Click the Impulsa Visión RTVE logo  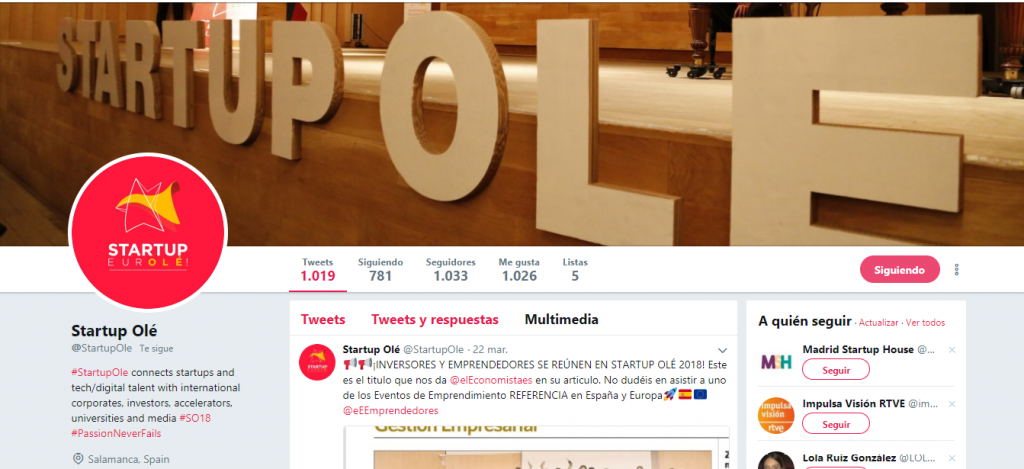click(776, 415)
